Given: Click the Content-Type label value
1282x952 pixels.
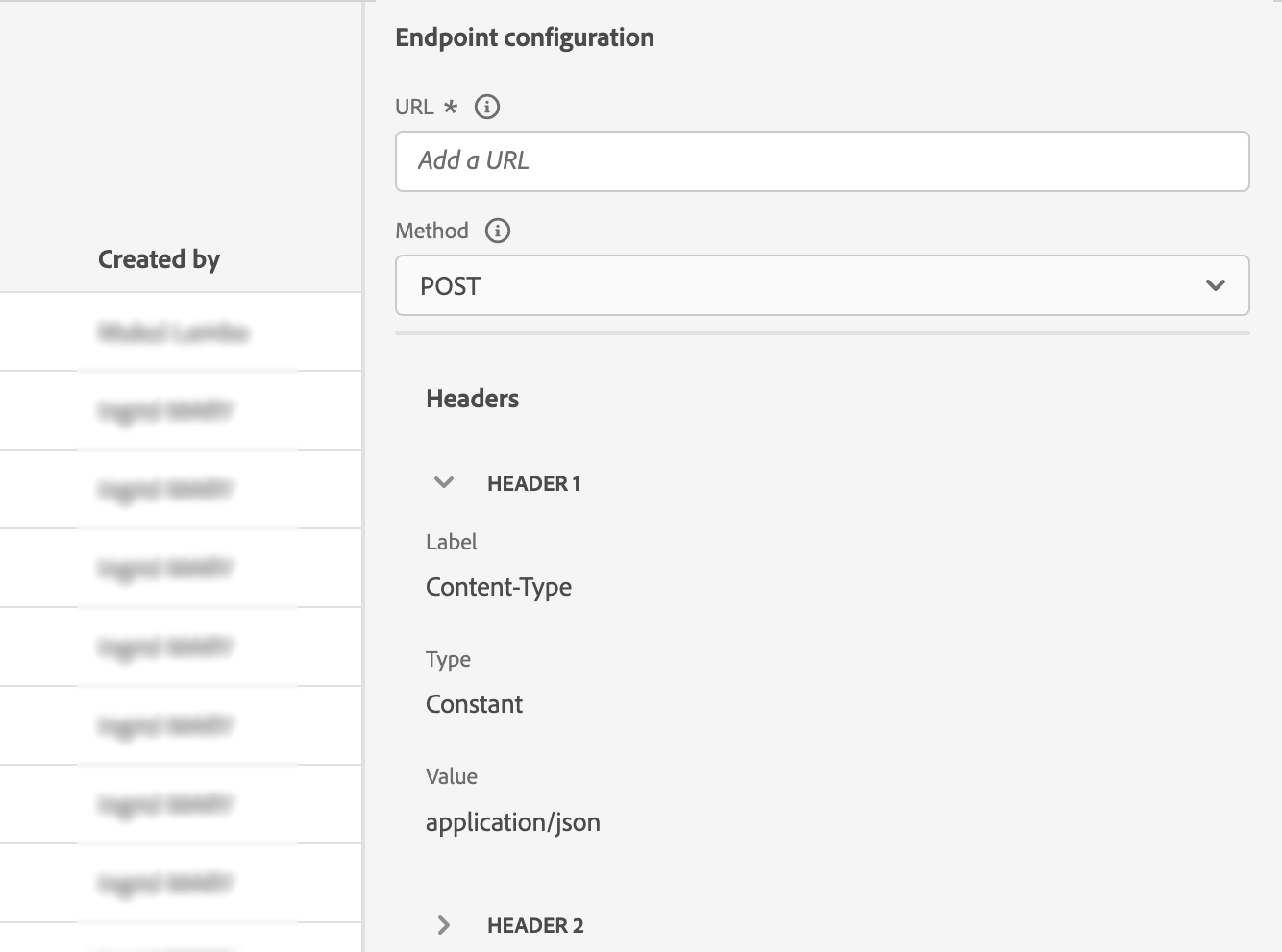Looking at the screenshot, I should [498, 587].
